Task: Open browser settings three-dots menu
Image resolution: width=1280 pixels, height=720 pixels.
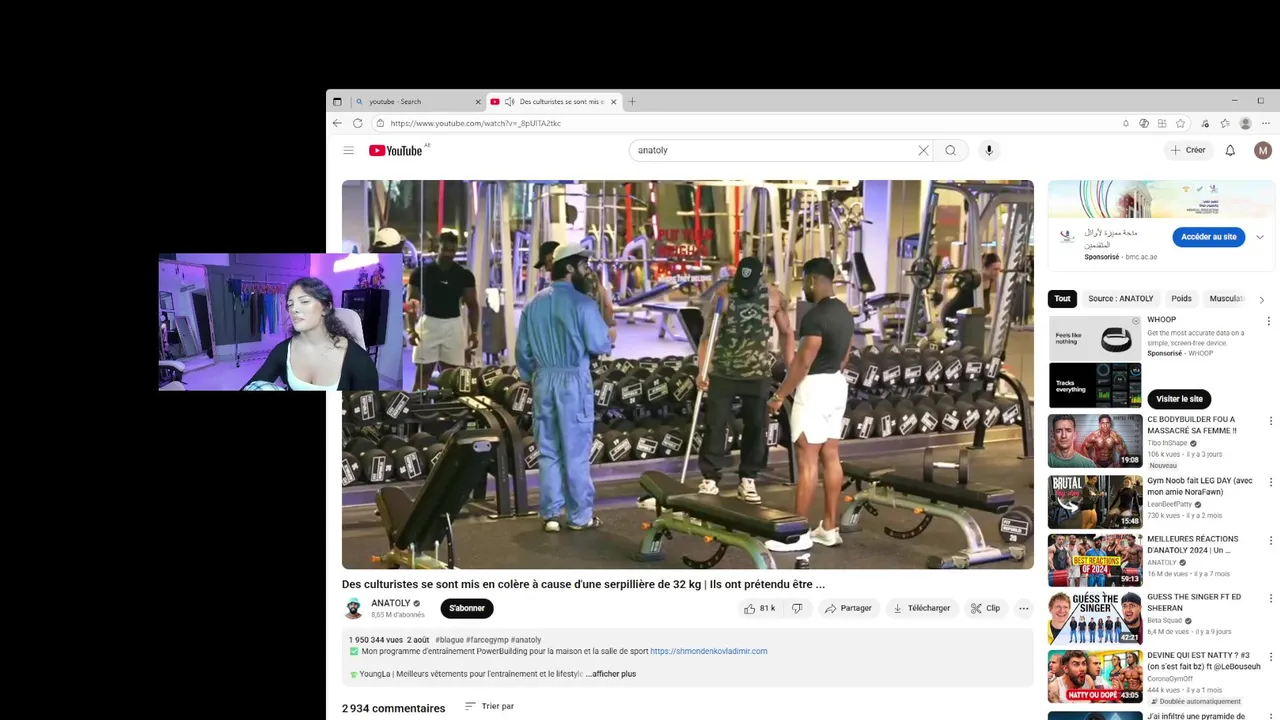Action: pyautogui.click(x=1265, y=123)
